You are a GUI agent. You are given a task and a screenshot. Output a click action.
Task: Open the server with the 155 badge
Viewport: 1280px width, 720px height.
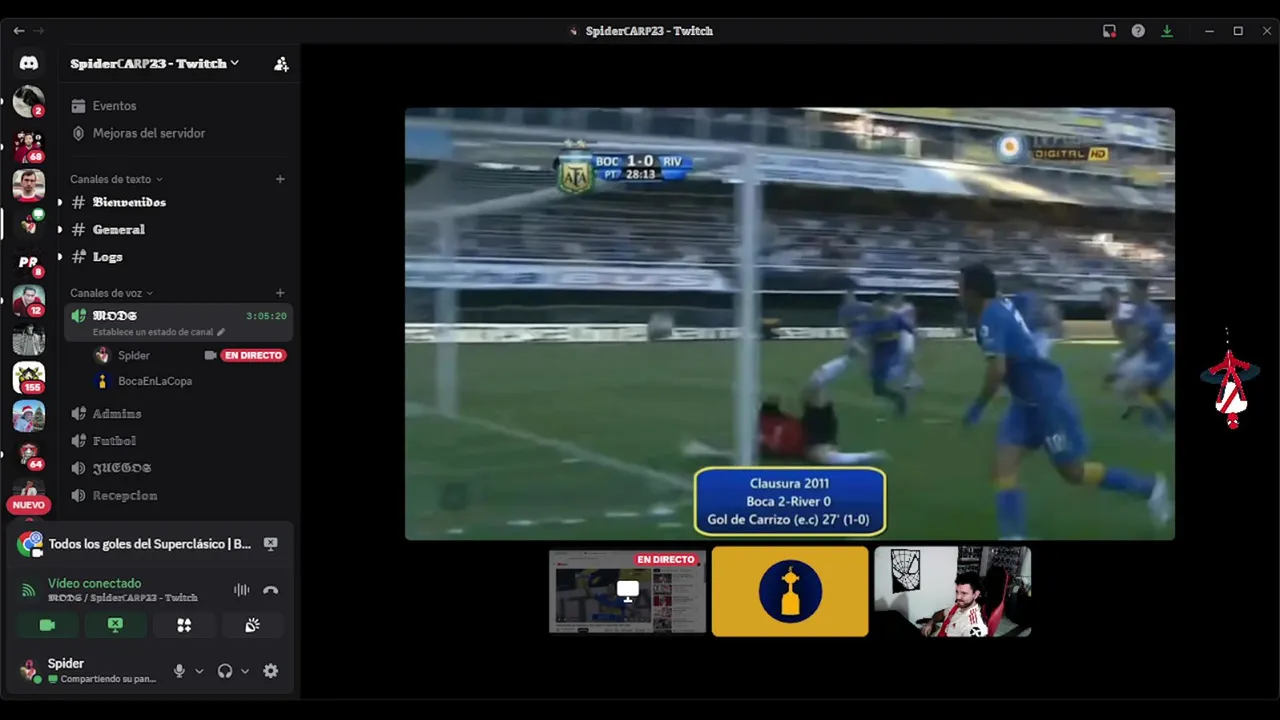click(29, 377)
